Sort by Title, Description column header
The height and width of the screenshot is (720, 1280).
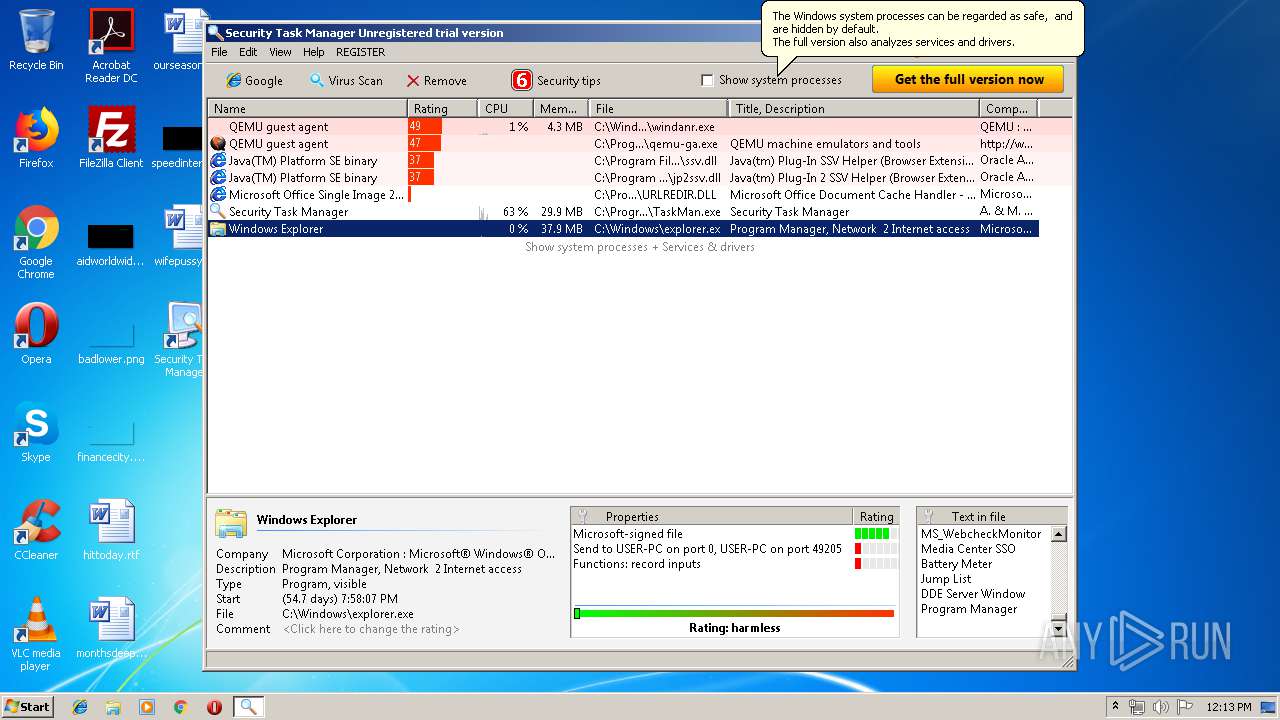(x=854, y=108)
